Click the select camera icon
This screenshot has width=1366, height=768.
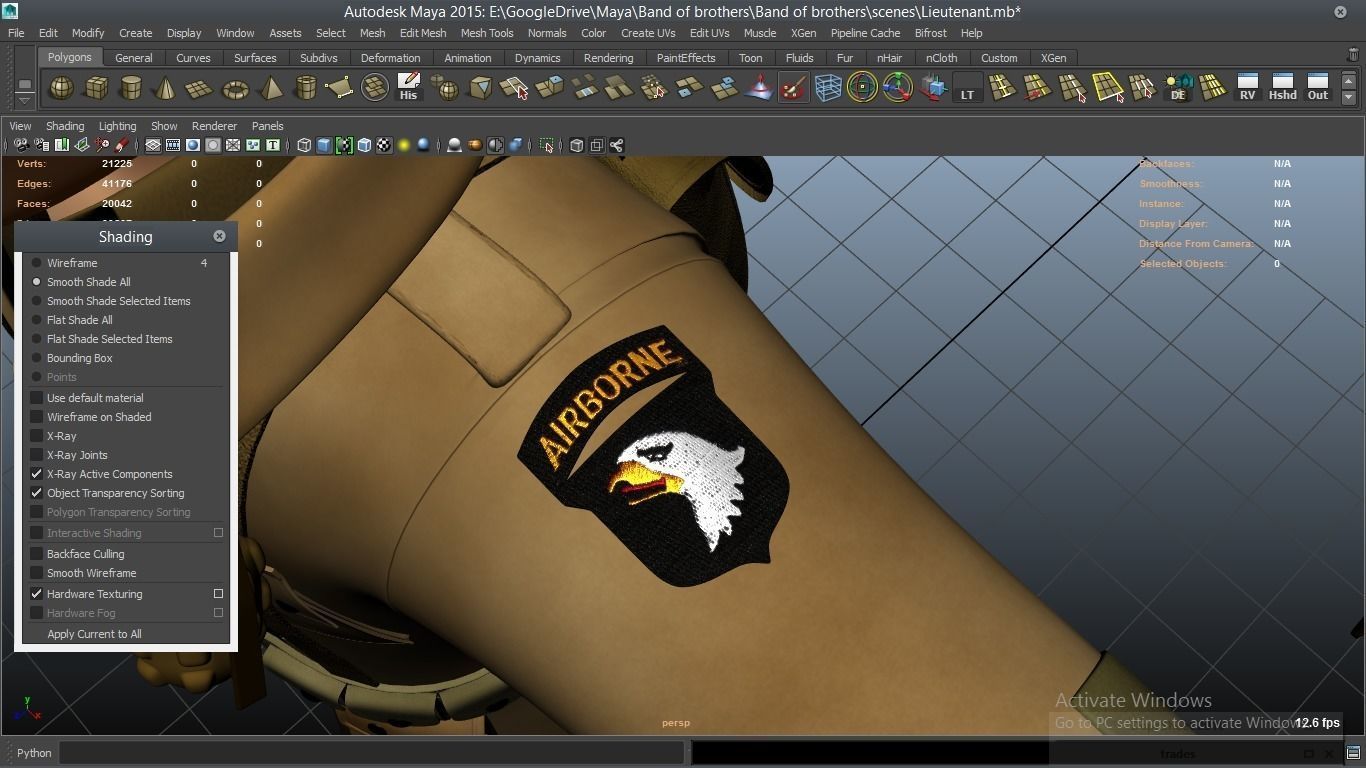21,145
